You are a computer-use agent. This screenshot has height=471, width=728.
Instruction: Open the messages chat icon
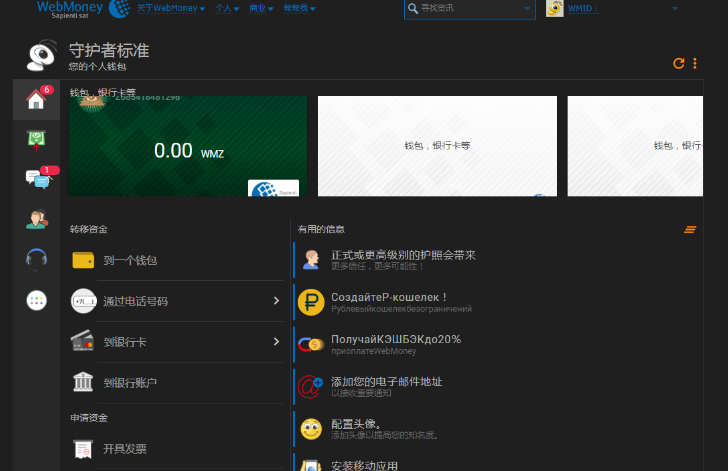coord(36,179)
